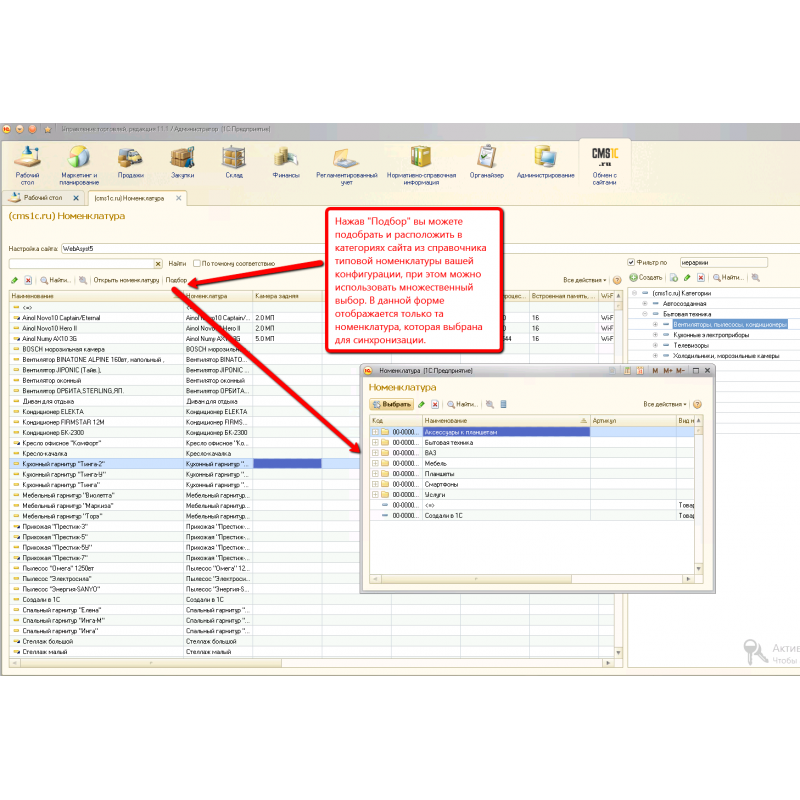Open help in the Номенклатура dialog
This screenshot has width=800, height=800.
tap(697, 405)
